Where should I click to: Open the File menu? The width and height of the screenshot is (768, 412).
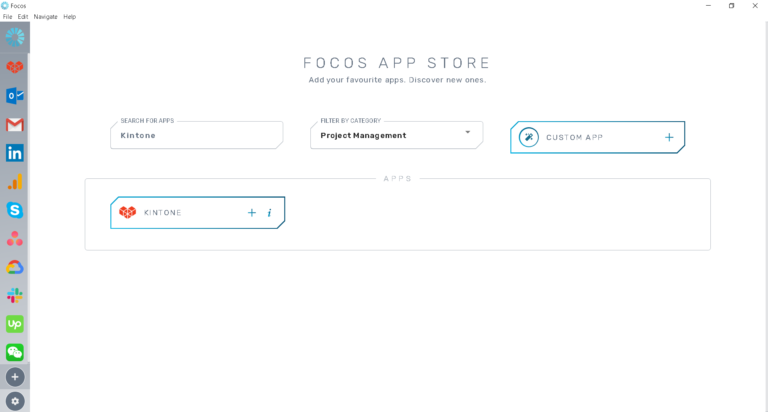pos(7,17)
